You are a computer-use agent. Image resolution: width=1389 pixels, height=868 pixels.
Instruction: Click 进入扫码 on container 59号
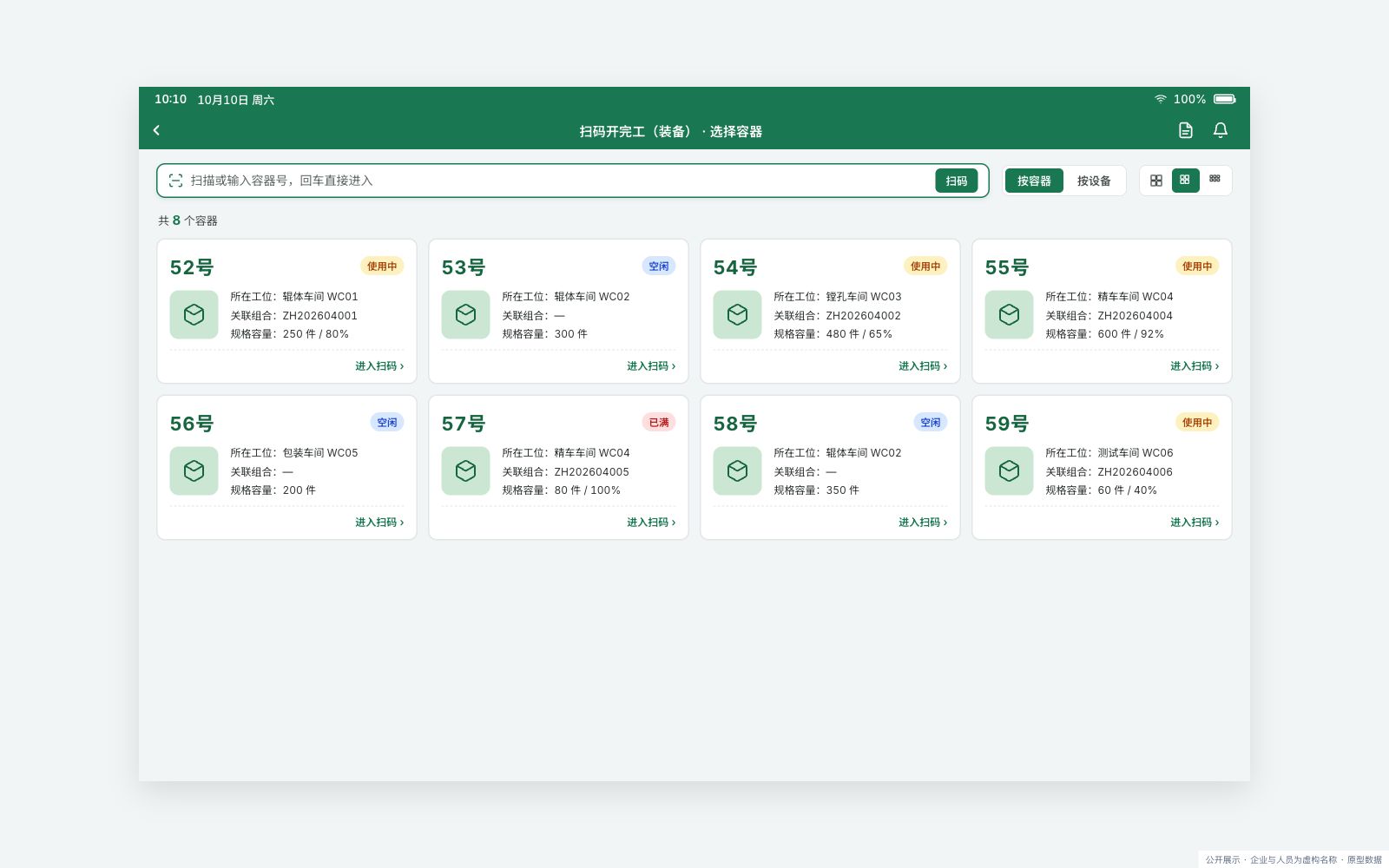(1195, 523)
